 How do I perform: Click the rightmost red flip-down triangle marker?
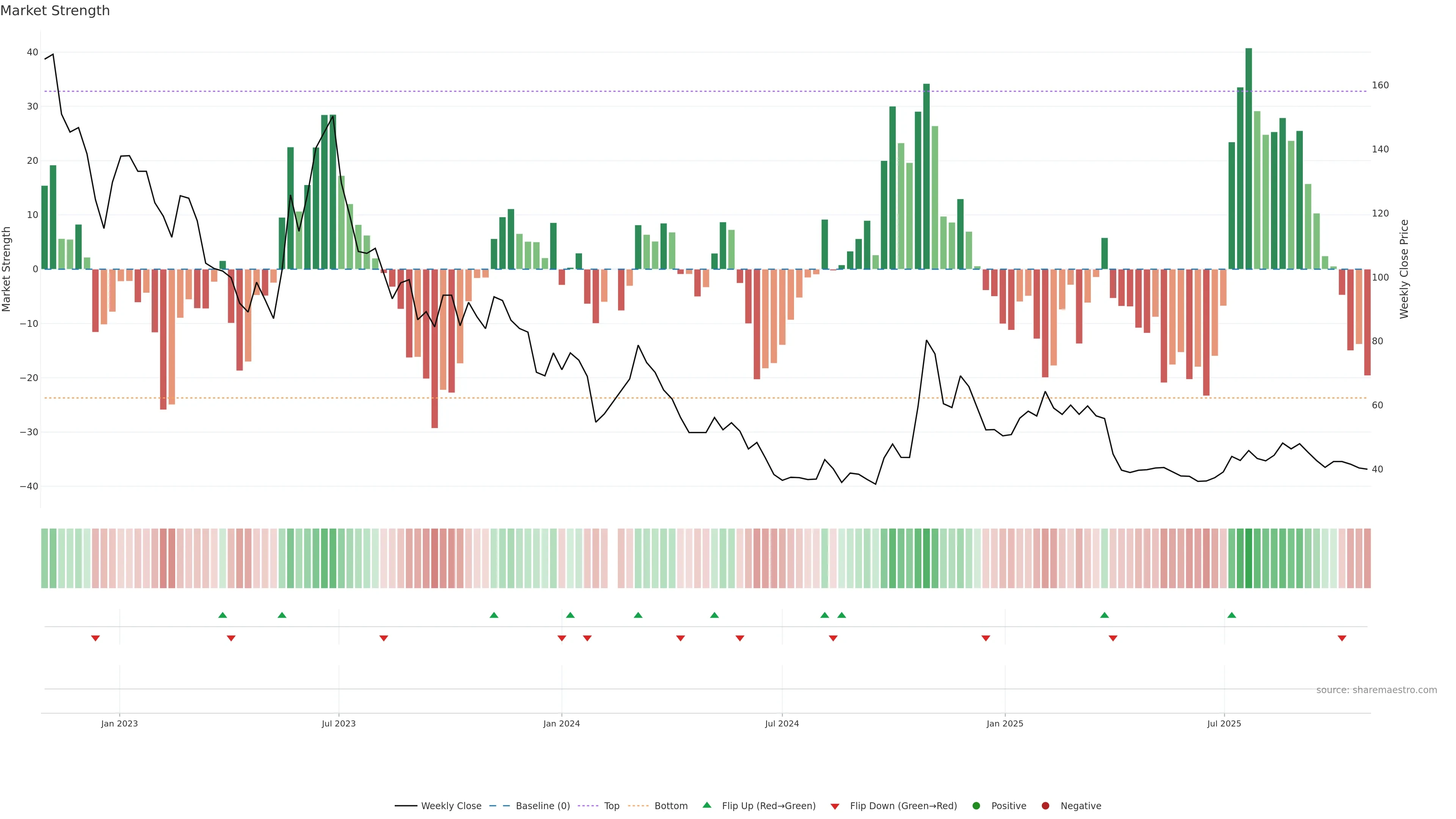(1342, 638)
